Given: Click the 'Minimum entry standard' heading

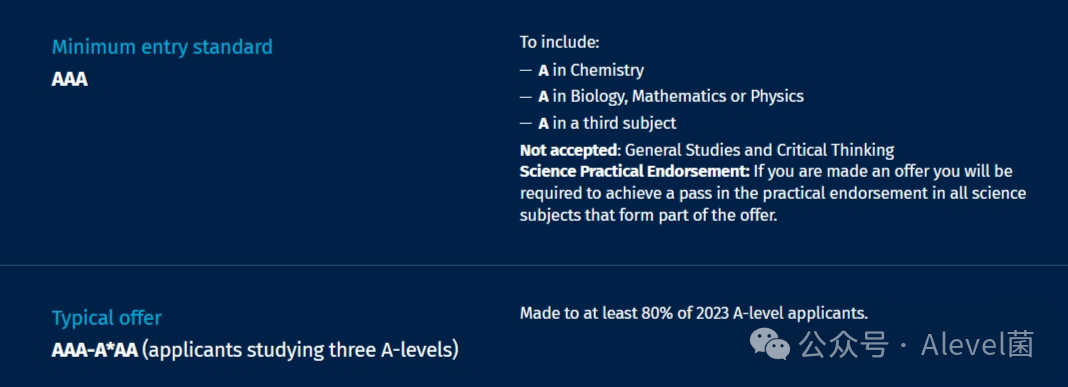Looking at the screenshot, I should point(162,47).
